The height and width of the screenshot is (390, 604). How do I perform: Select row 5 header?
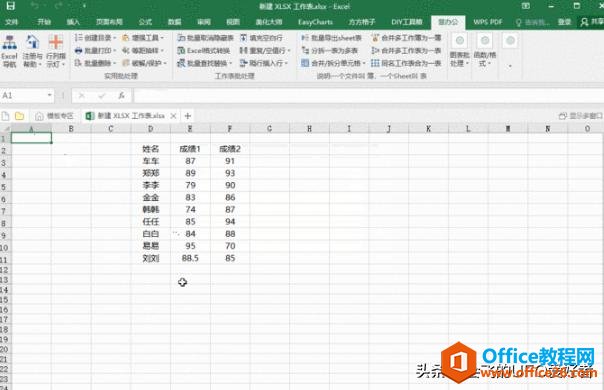point(5,187)
